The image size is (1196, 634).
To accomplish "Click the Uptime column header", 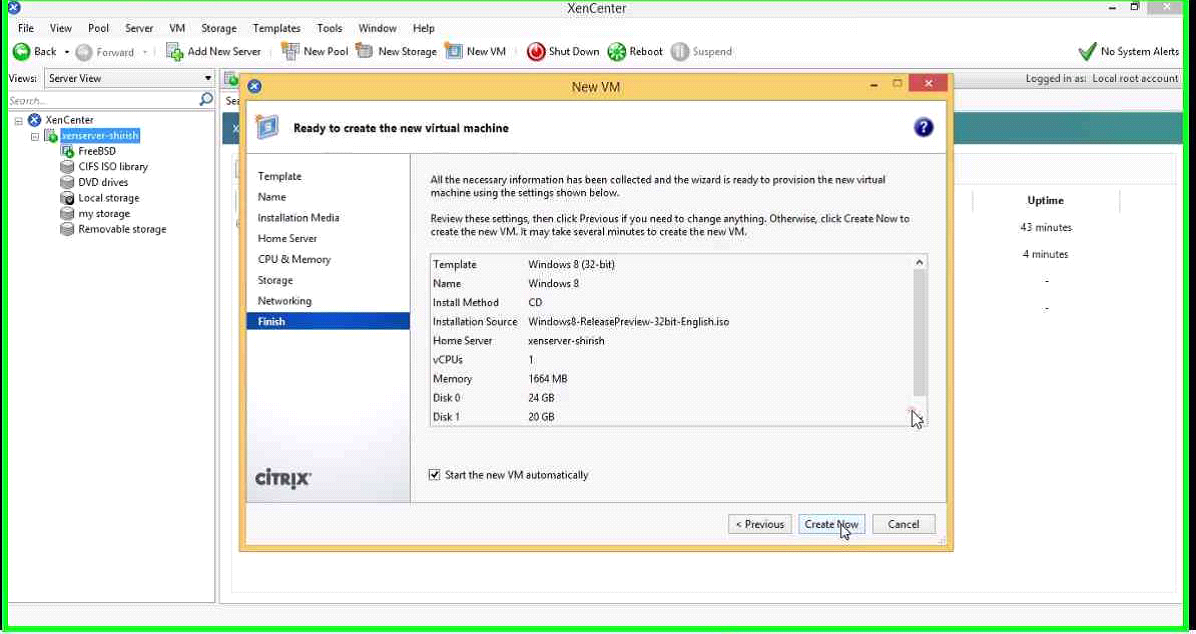I will tap(1045, 201).
